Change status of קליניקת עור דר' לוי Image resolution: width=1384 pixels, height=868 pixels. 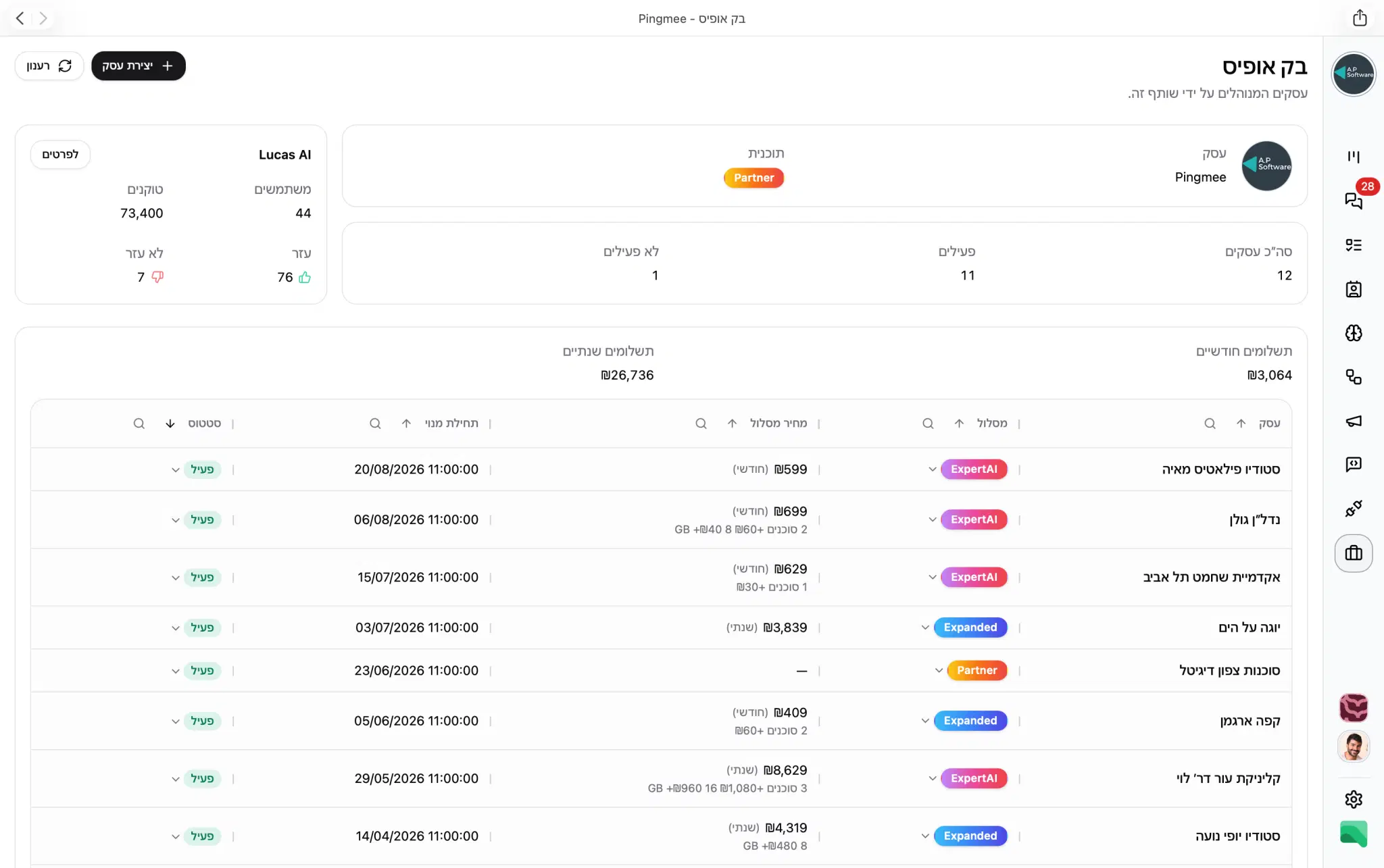coord(195,778)
